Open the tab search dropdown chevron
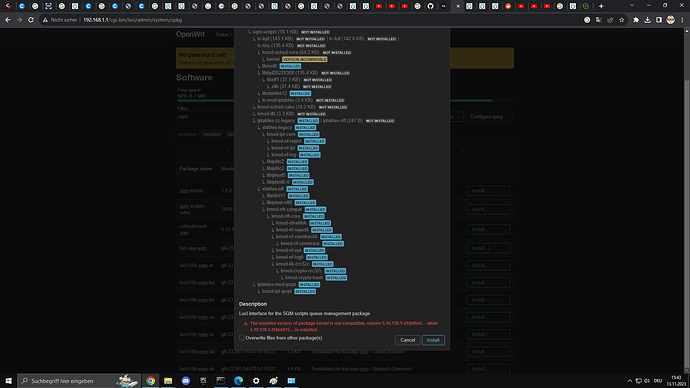Viewport: 690px width, 388px height. (632, 6)
